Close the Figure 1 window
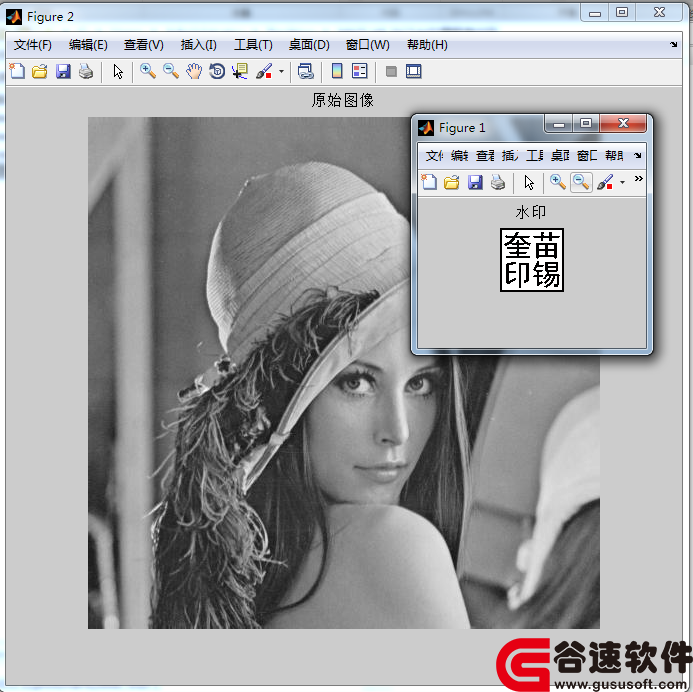693x692 pixels. pyautogui.click(x=623, y=123)
